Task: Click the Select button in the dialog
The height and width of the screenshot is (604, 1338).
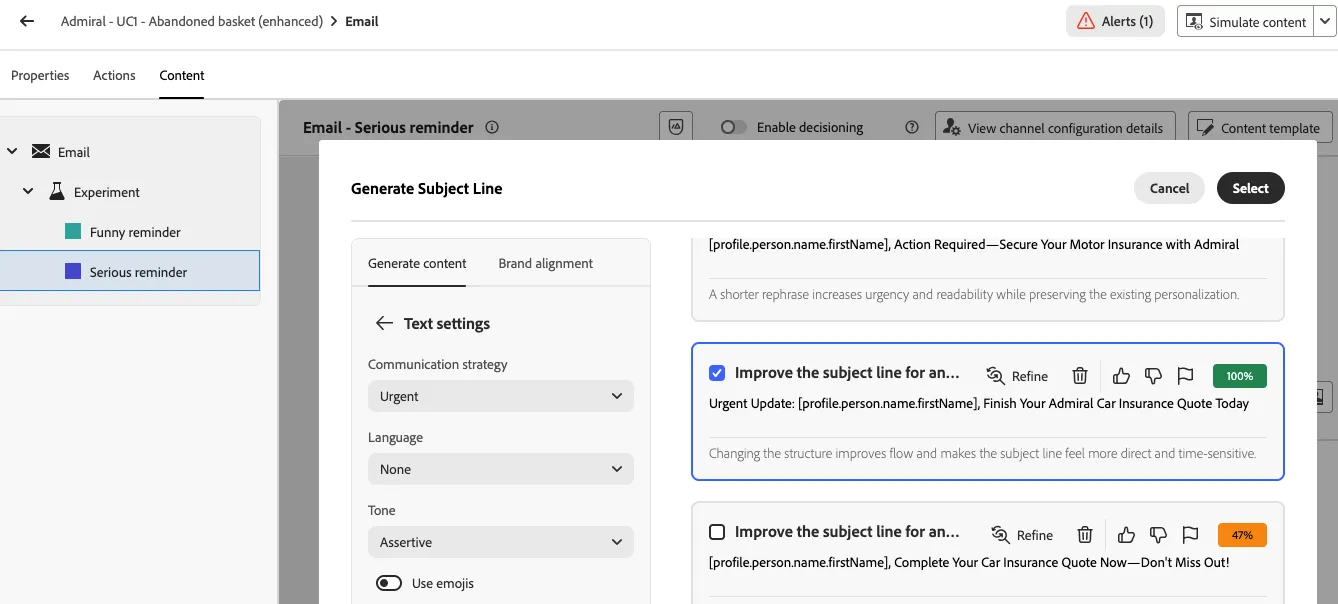Action: pos(1250,188)
